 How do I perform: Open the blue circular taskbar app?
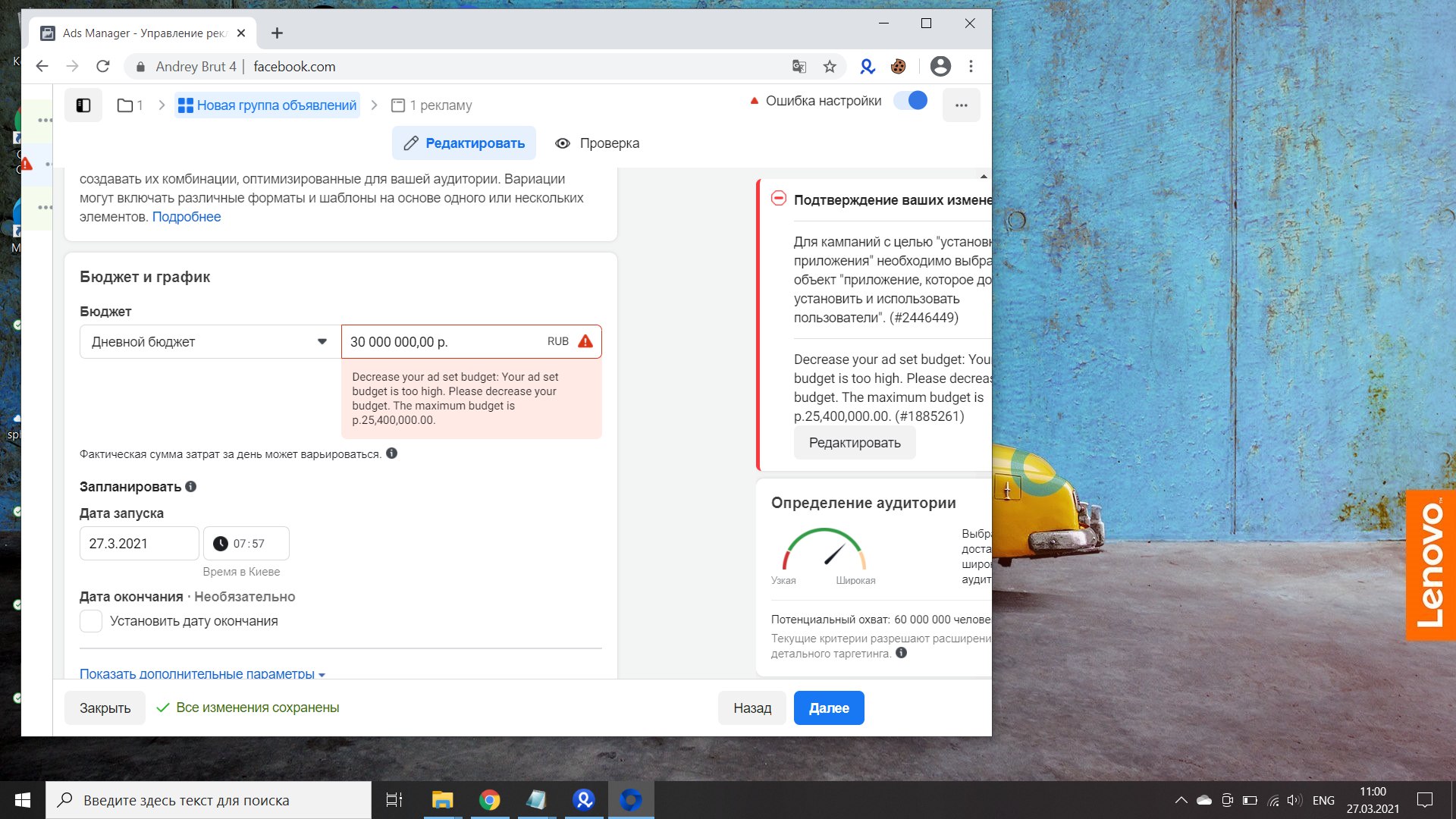[x=631, y=800]
